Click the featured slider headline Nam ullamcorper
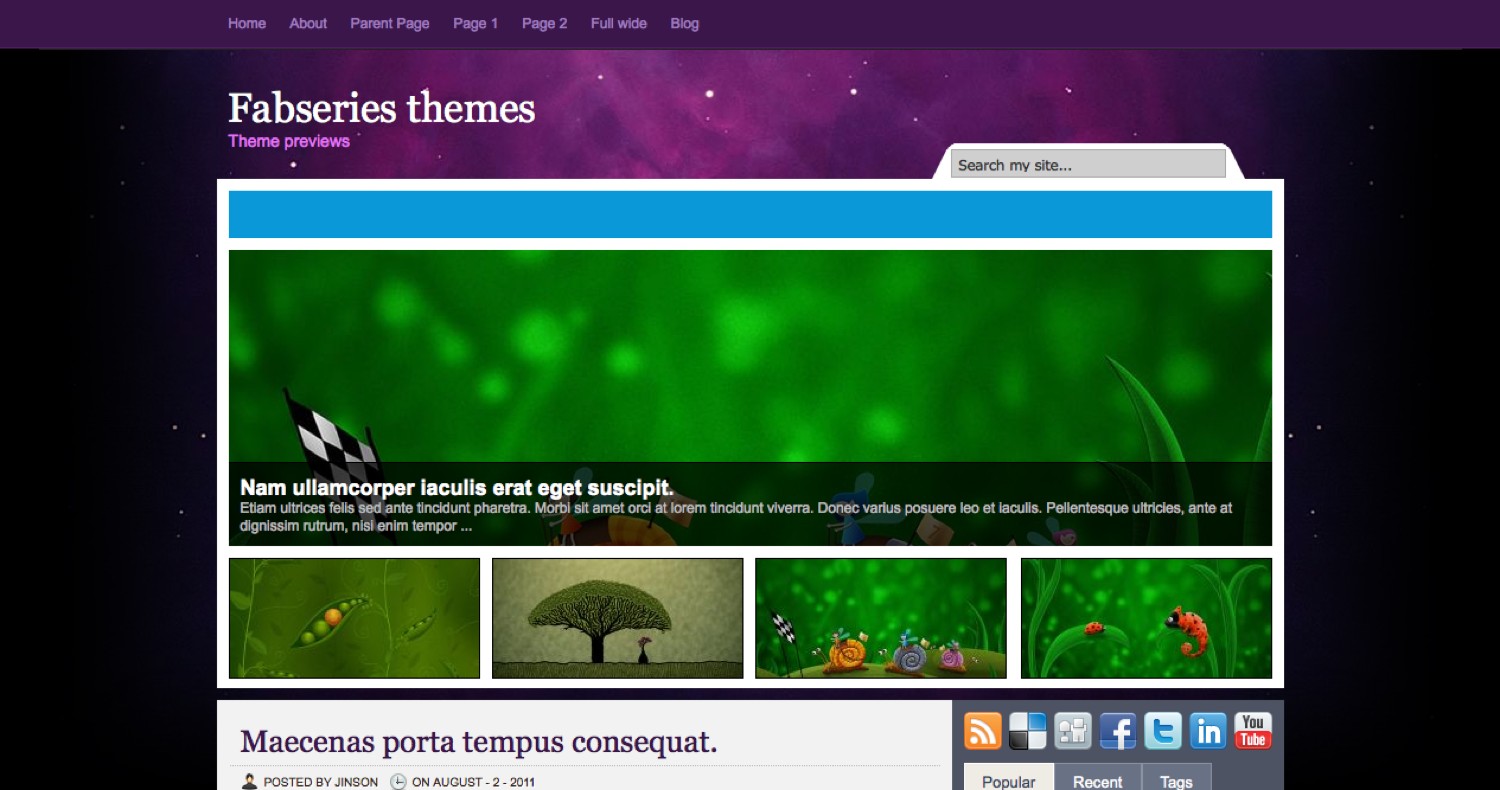The width and height of the screenshot is (1500, 790). pyautogui.click(x=456, y=488)
